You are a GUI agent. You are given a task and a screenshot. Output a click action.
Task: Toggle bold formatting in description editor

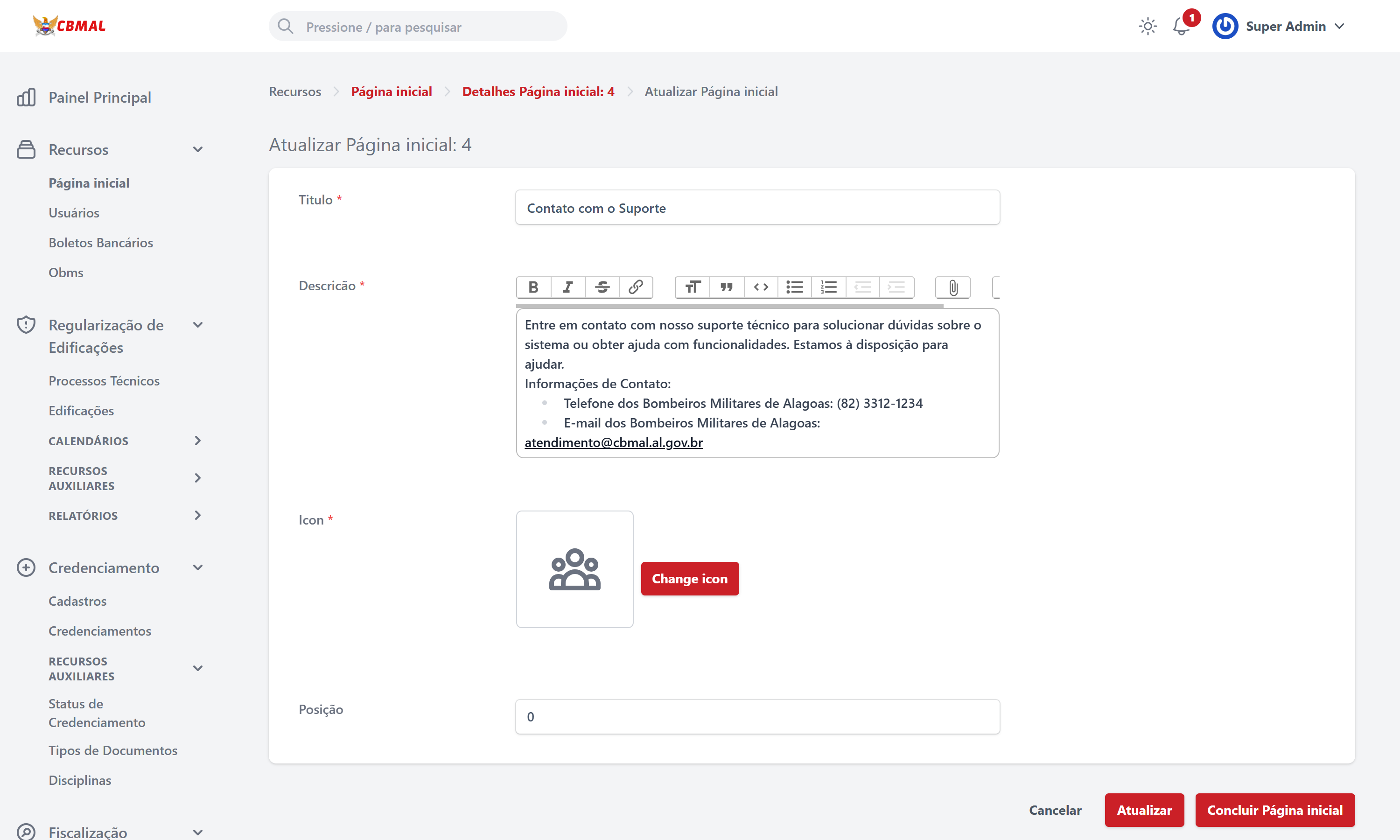coord(533,287)
